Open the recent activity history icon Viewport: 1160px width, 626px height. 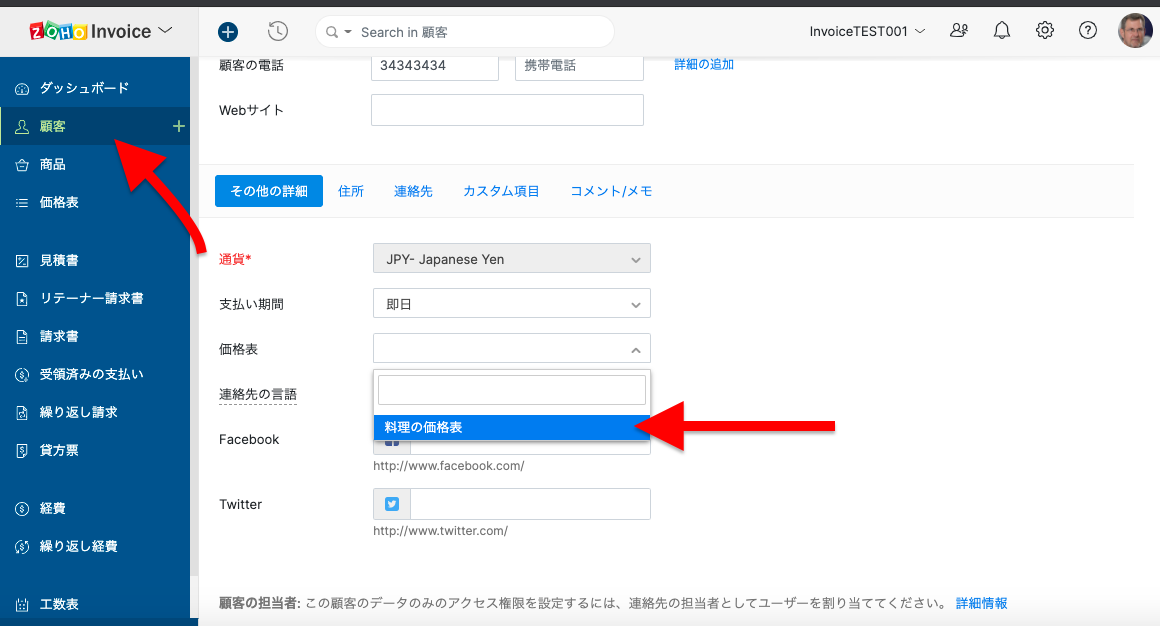tap(278, 32)
